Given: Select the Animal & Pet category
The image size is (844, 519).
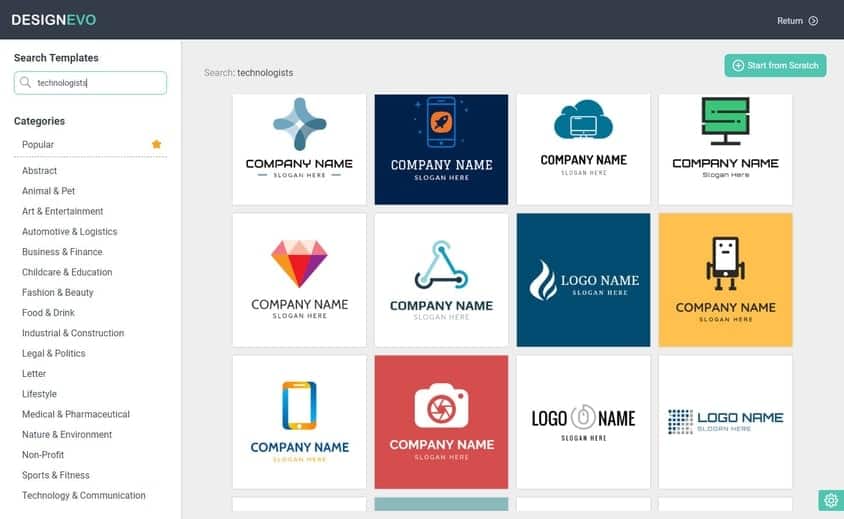Looking at the screenshot, I should (x=48, y=191).
